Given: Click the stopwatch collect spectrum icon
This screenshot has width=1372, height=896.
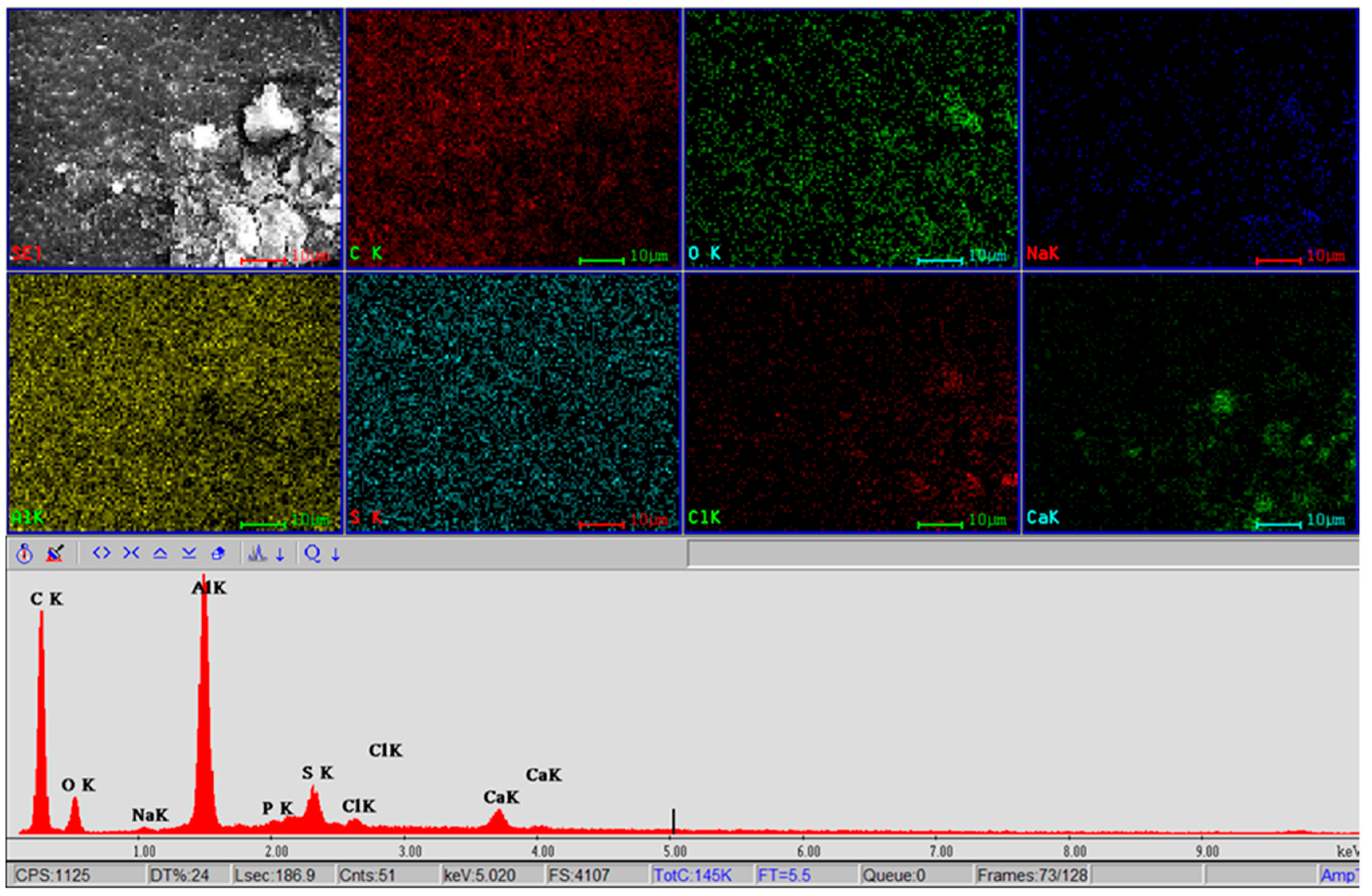Looking at the screenshot, I should pos(24,554).
